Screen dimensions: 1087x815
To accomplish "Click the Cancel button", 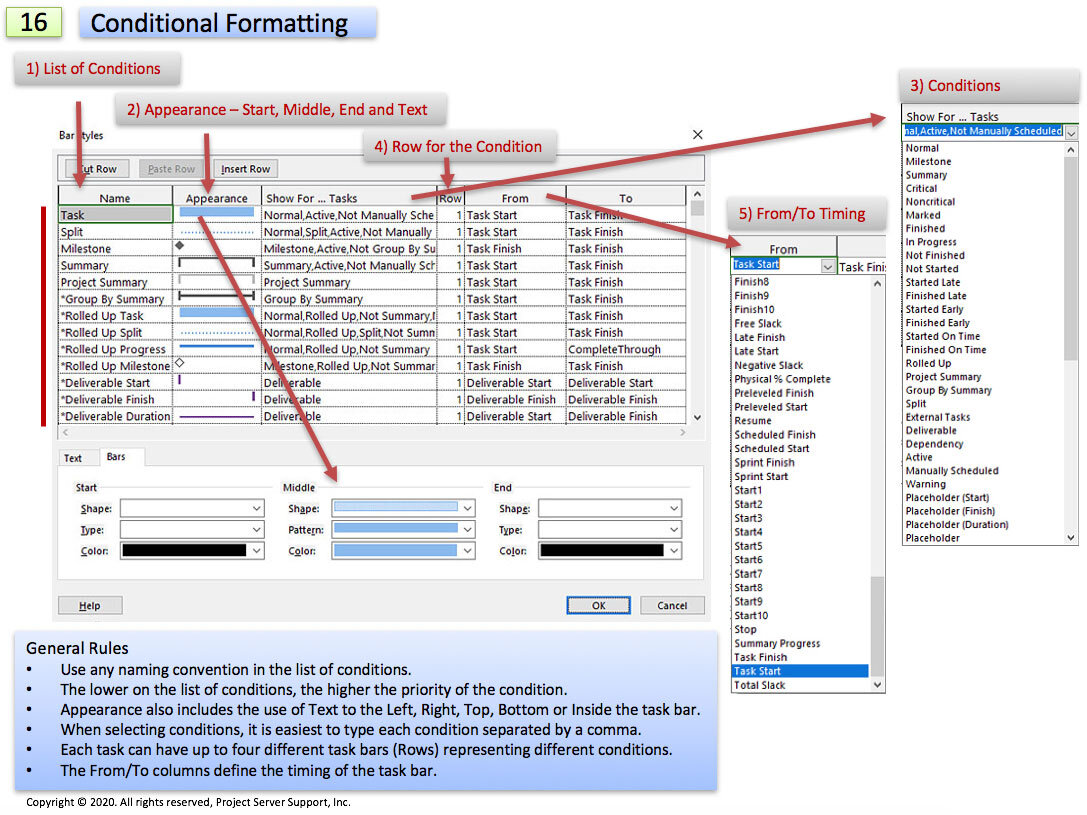I will coord(672,605).
